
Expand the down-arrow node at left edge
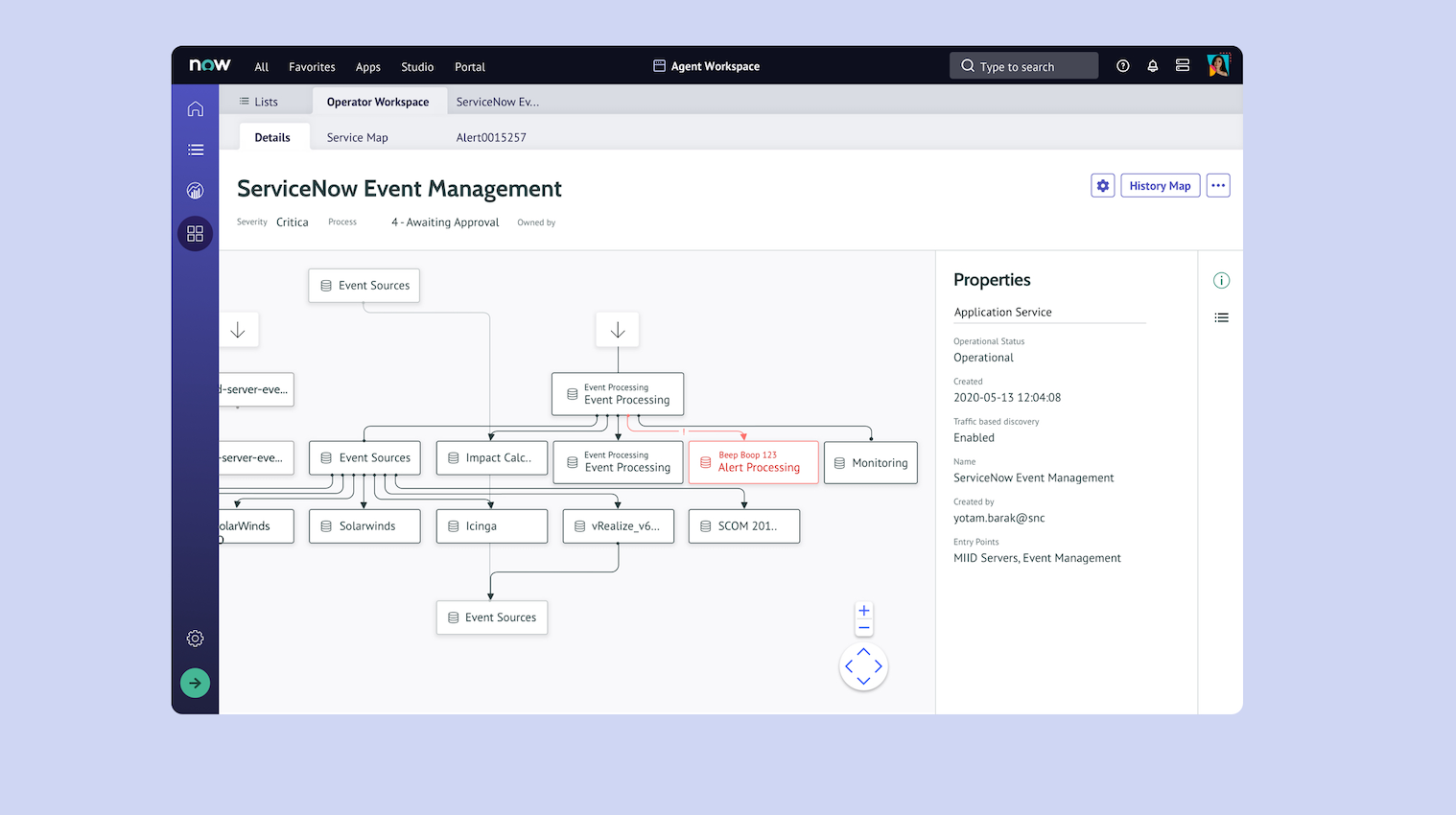pos(238,330)
